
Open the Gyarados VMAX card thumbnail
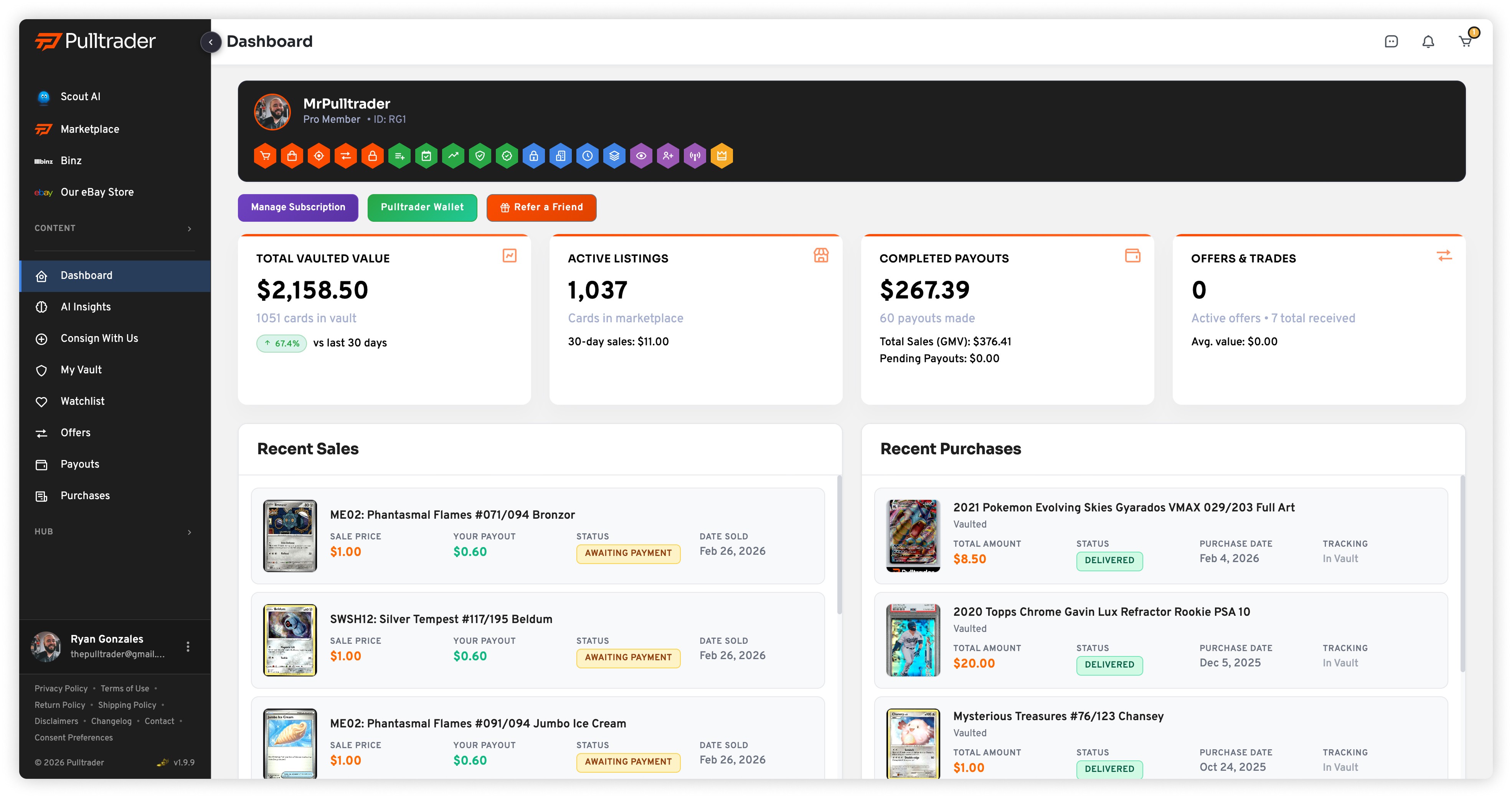point(913,535)
